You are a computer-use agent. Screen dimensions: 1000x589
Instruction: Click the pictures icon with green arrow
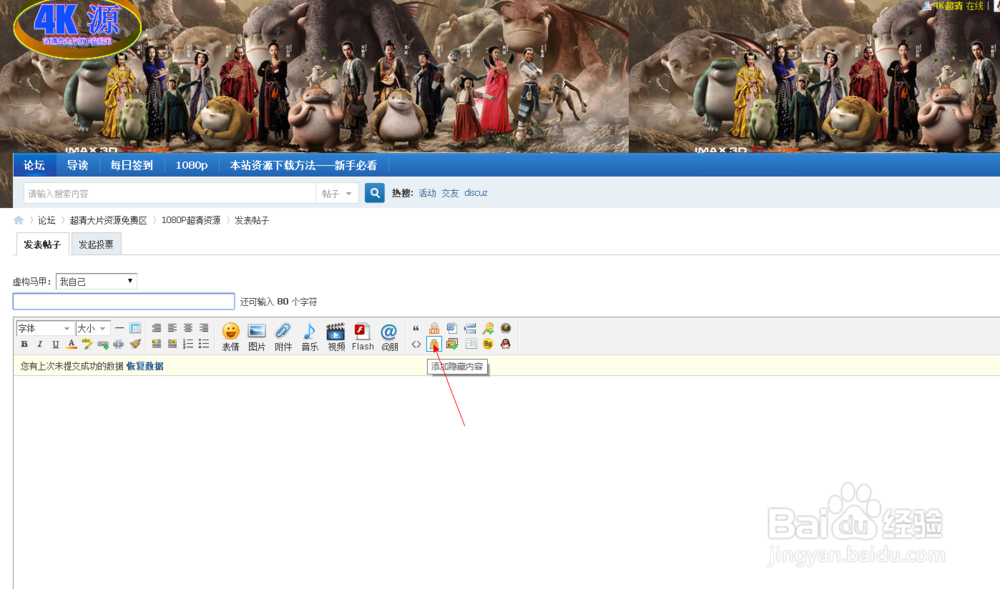click(x=452, y=344)
